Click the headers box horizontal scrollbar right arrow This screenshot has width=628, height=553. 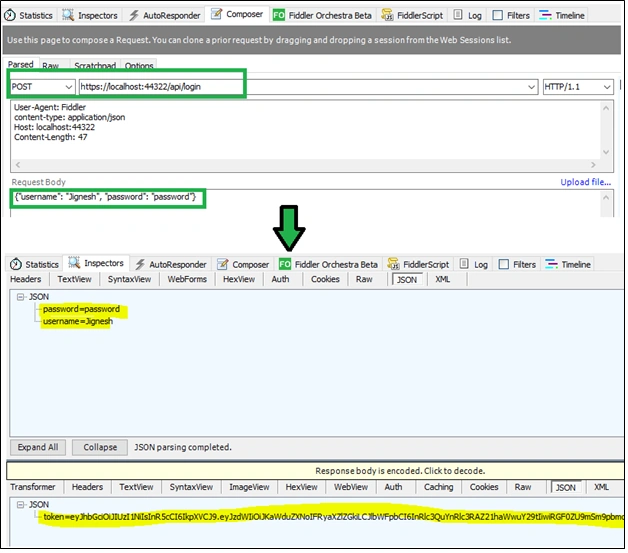click(593, 165)
